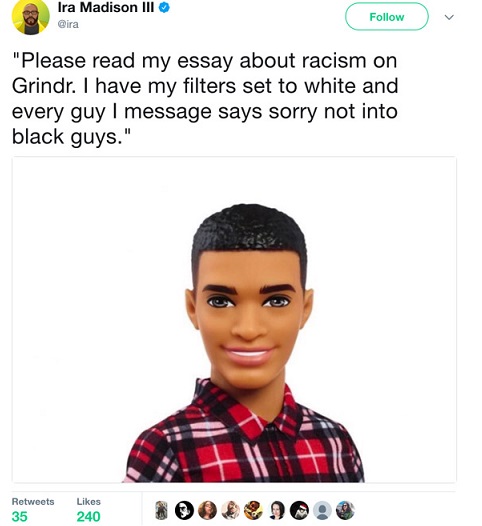The width and height of the screenshot is (482, 526).
Task: Click the blue verified badge beside Ira Madison III
Action: point(164,8)
